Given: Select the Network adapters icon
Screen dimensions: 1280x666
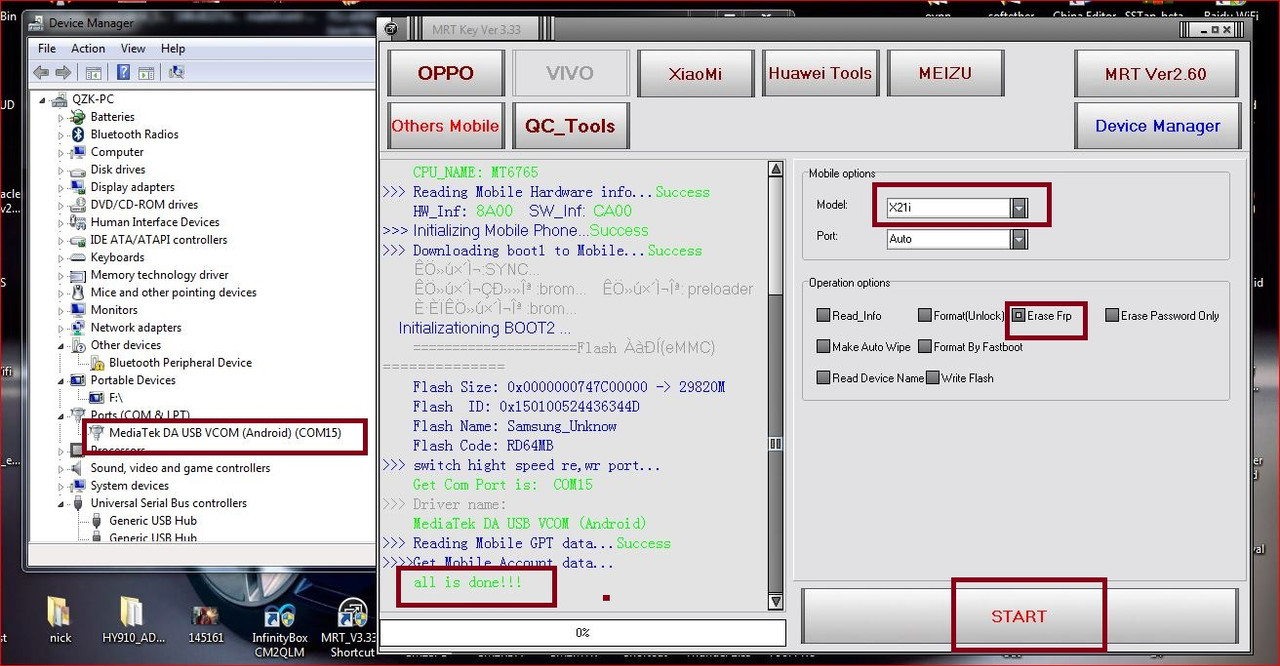Looking at the screenshot, I should (78, 327).
